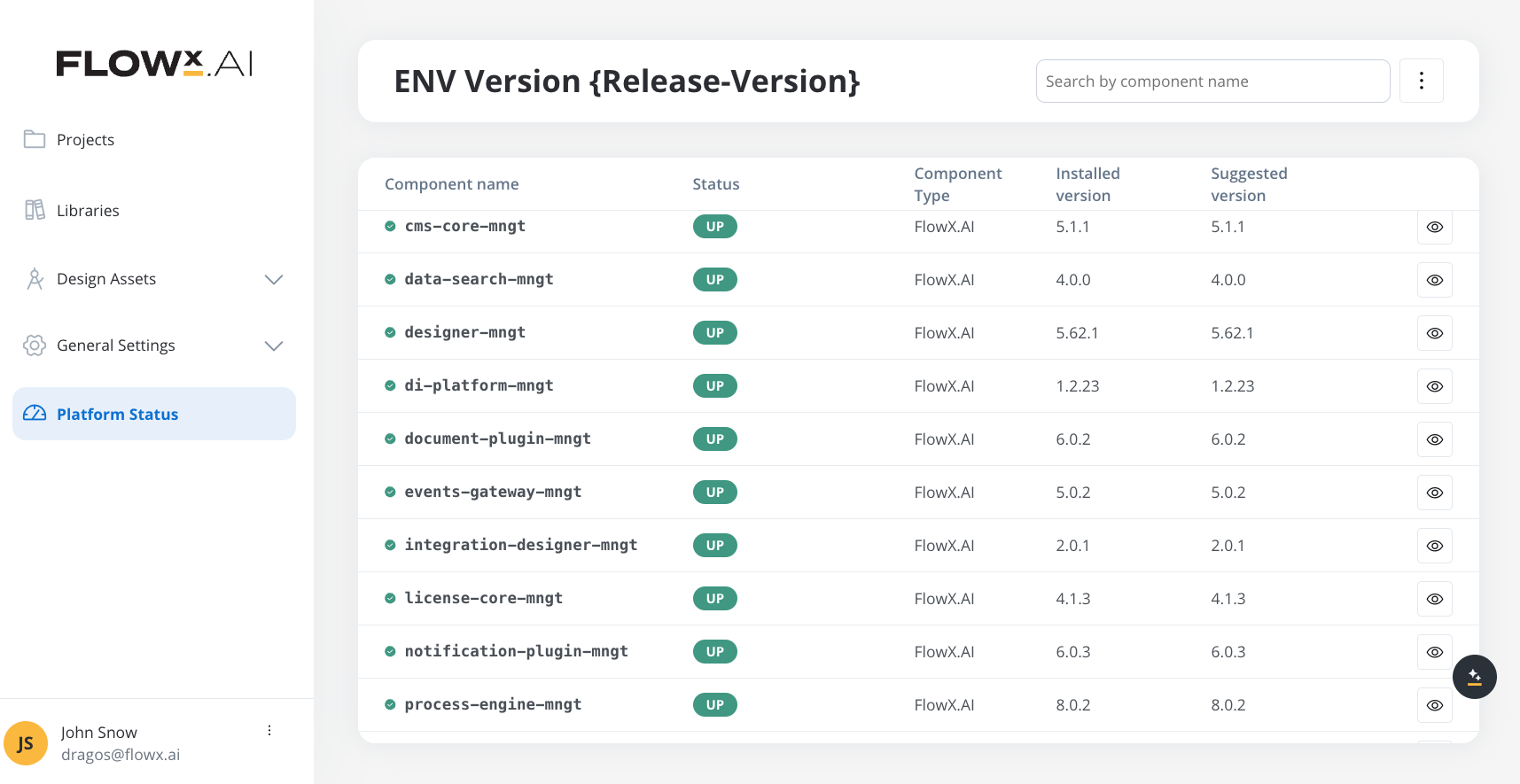Screen dimensions: 1520x784
Task: Click suggested version 6.0.3
Action: coord(1228,652)
